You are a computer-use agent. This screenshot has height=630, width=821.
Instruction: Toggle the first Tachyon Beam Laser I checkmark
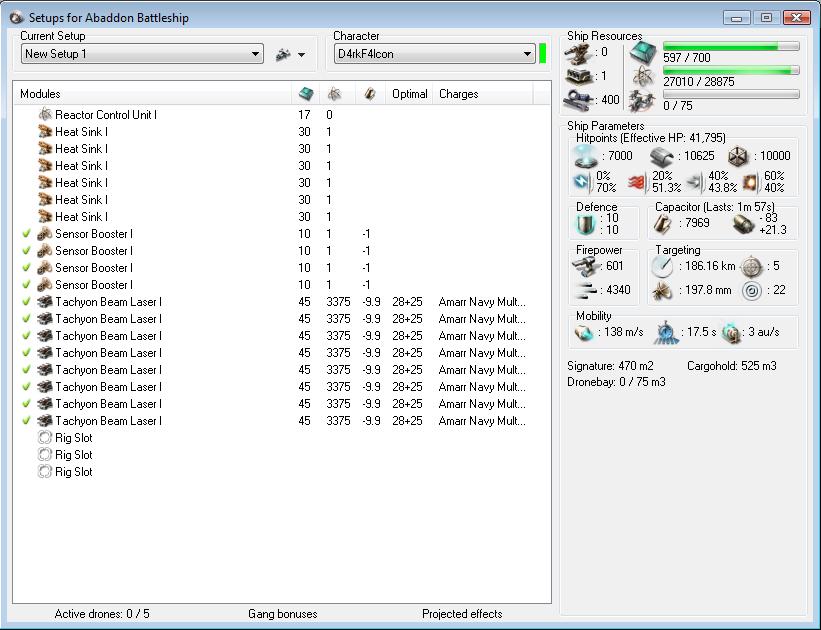(26, 302)
